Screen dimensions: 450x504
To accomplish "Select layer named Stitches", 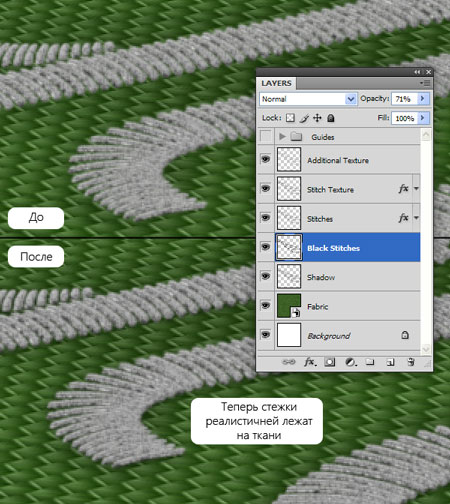I will click(320, 219).
